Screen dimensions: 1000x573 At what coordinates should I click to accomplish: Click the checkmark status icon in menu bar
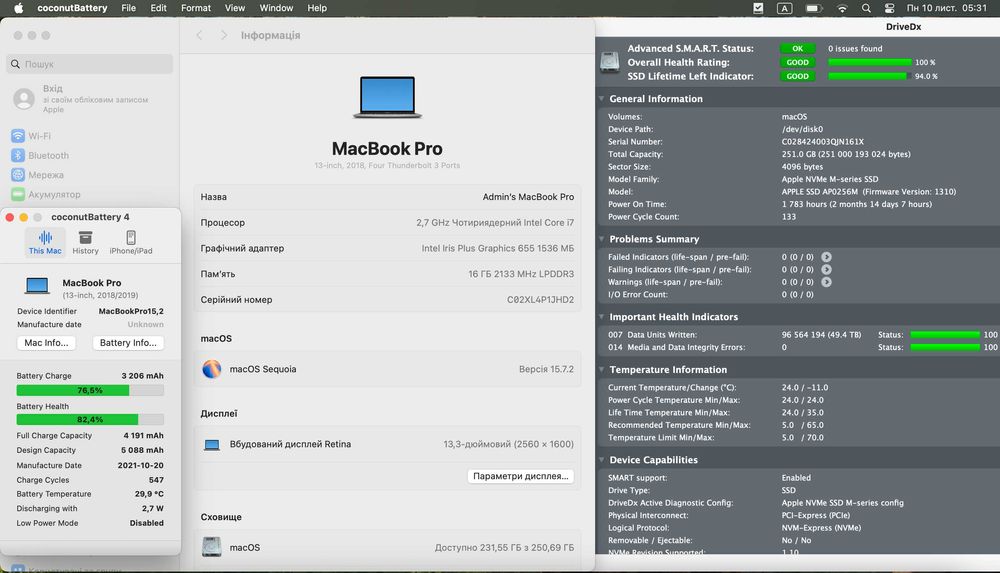tap(758, 8)
